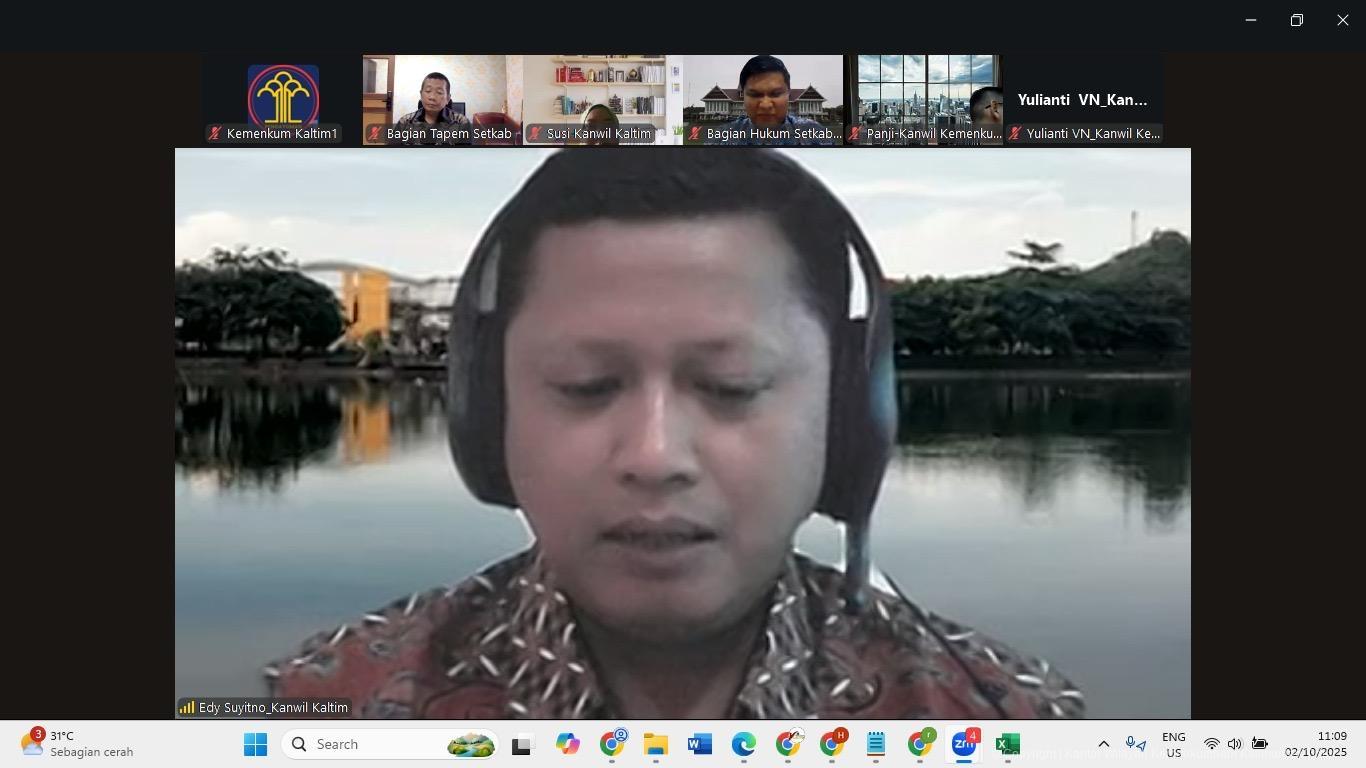Click Edy Suyitno's signal strength icon
Image resolution: width=1366 pixels, height=768 pixels.
click(x=187, y=708)
